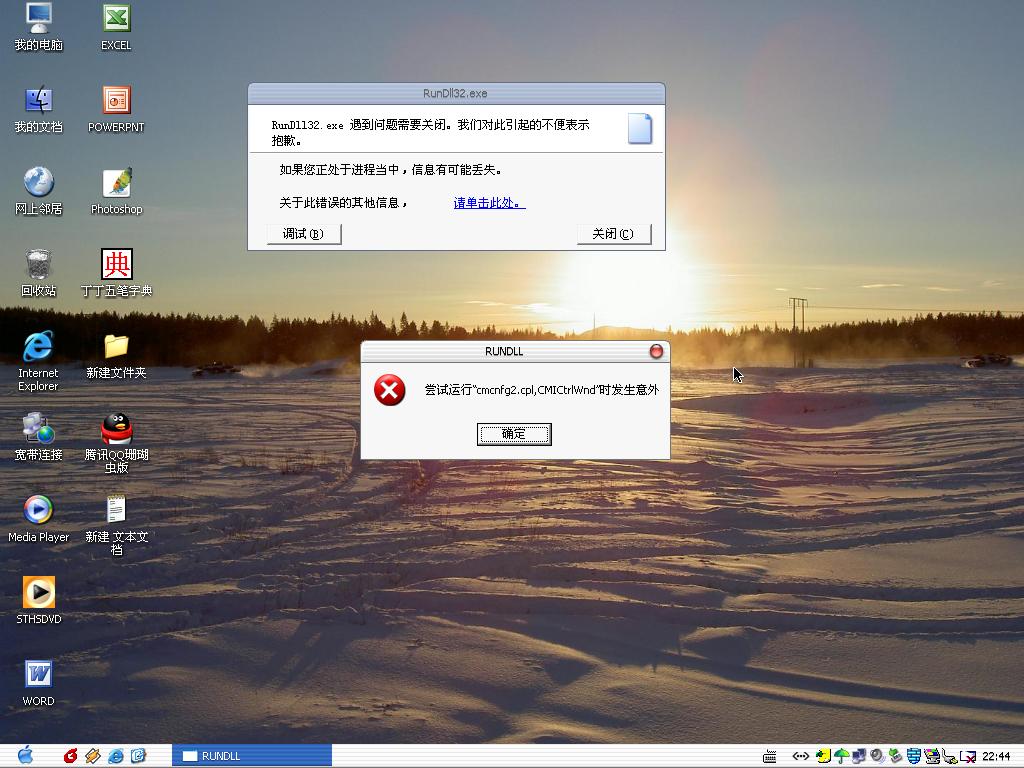The width and height of the screenshot is (1024, 768).
Task: Click the 关闭(C) close button
Action: (x=614, y=234)
